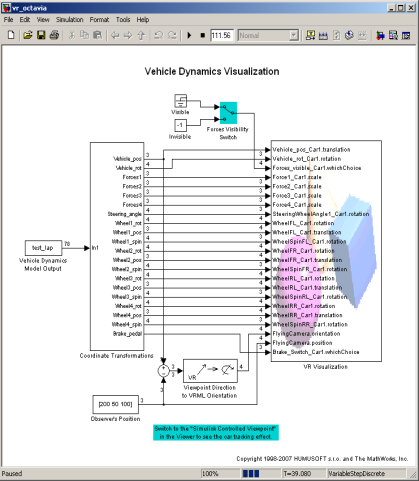Start simulation with the play button

click(x=189, y=35)
